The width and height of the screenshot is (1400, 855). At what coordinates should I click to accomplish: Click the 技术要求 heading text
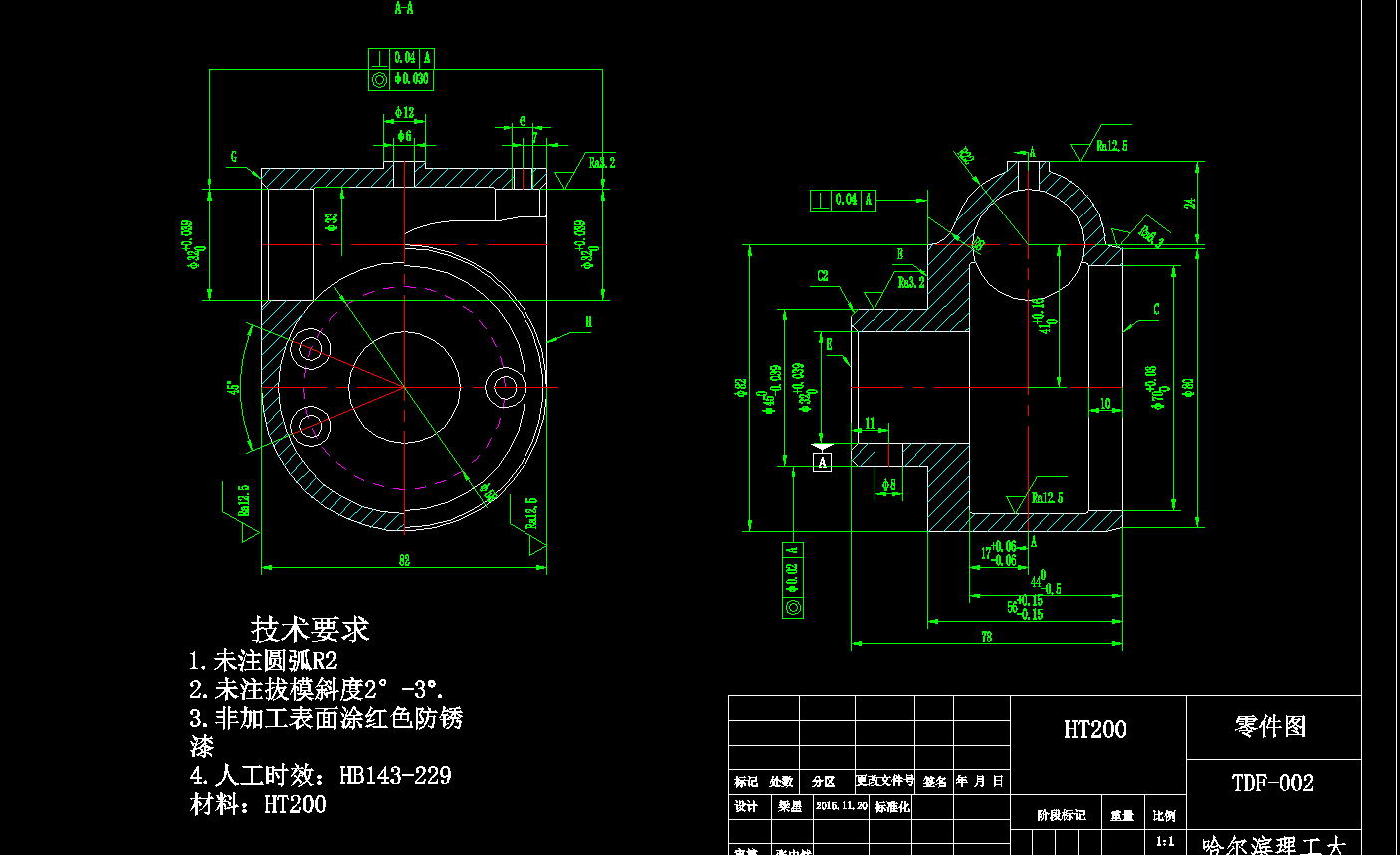pos(310,630)
